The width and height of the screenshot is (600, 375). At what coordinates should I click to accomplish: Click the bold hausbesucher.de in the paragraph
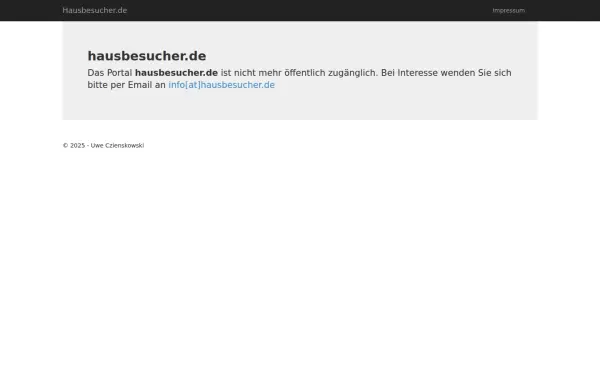pos(176,73)
